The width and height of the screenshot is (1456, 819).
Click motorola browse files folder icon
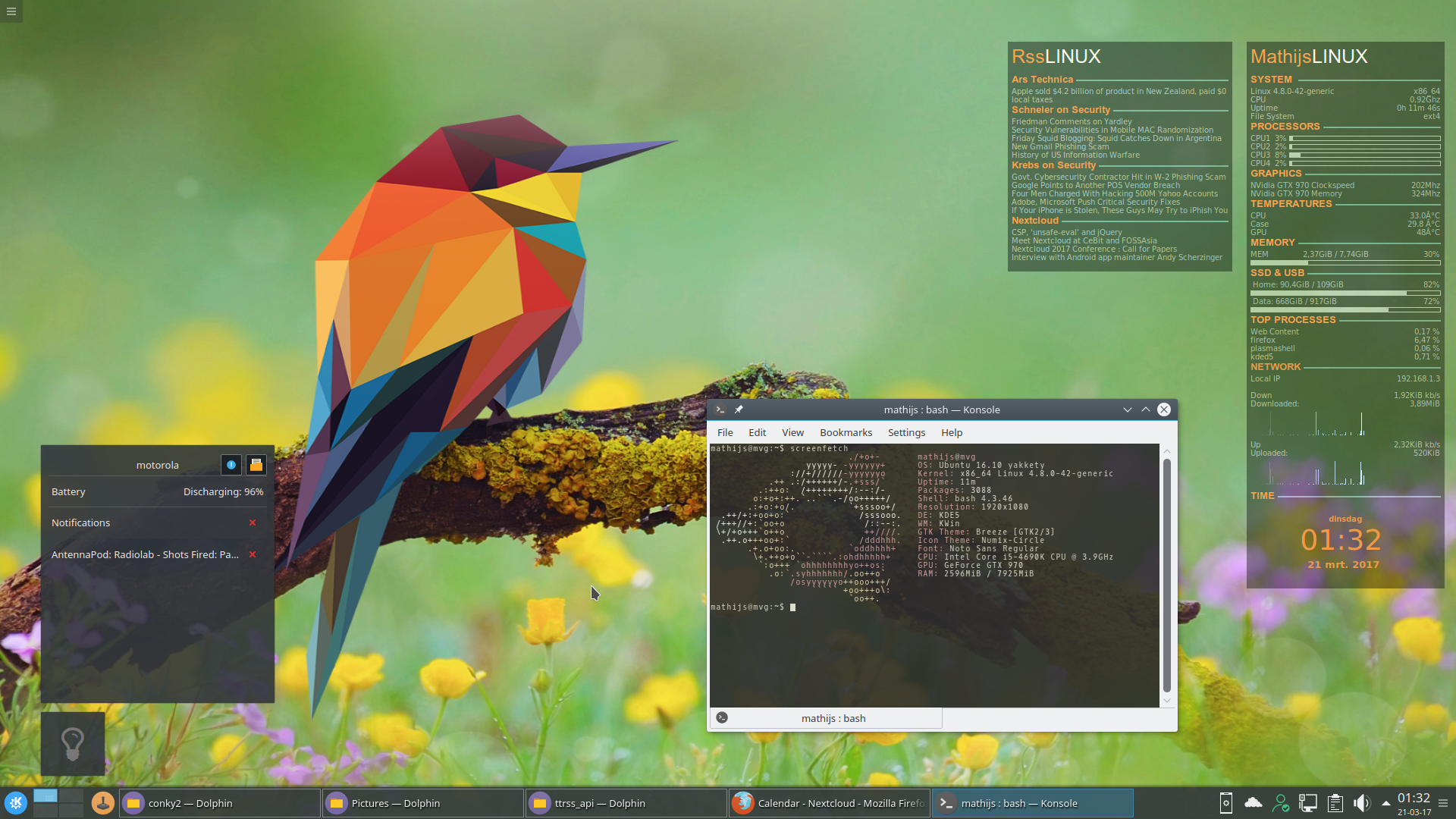(x=256, y=465)
